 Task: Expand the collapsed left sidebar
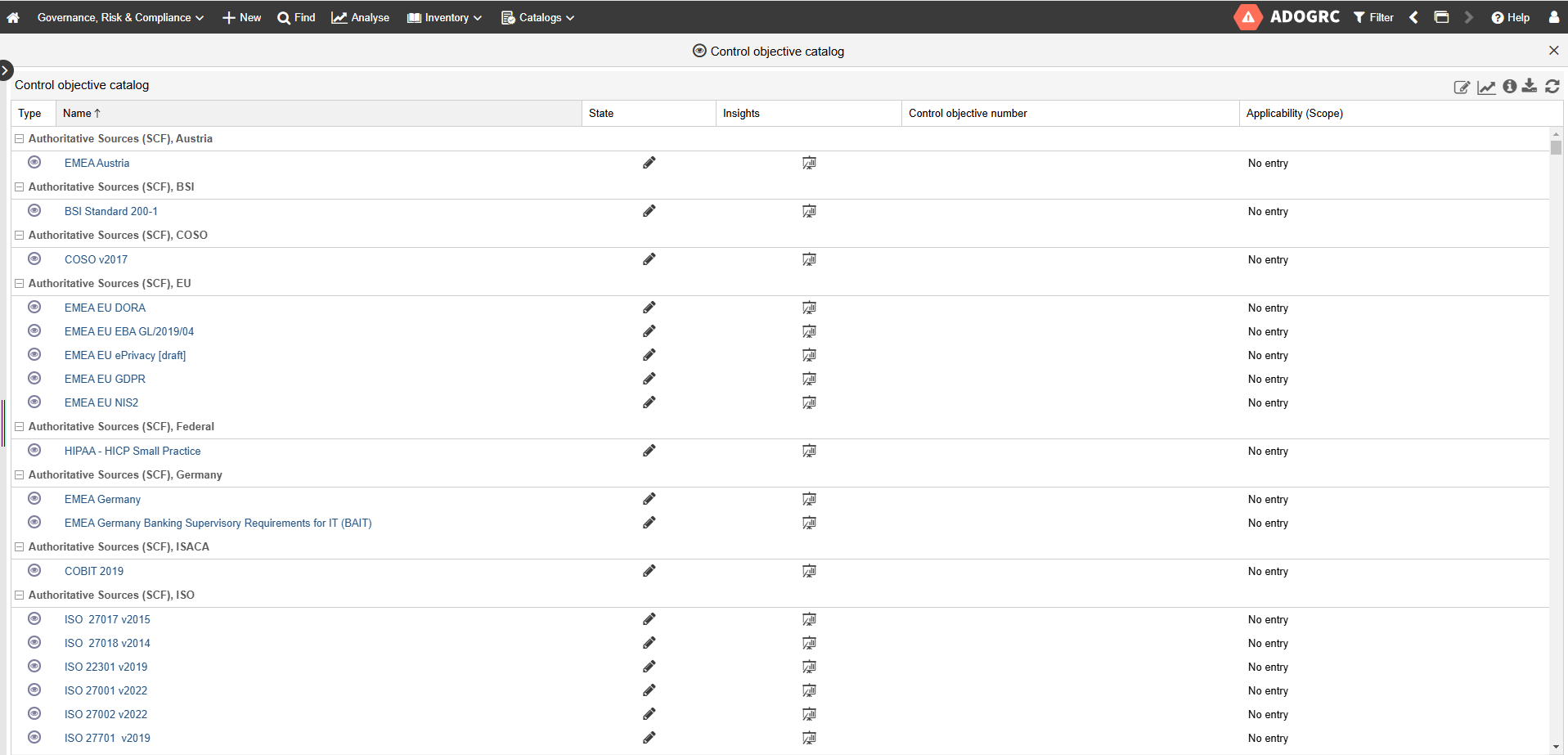6,70
